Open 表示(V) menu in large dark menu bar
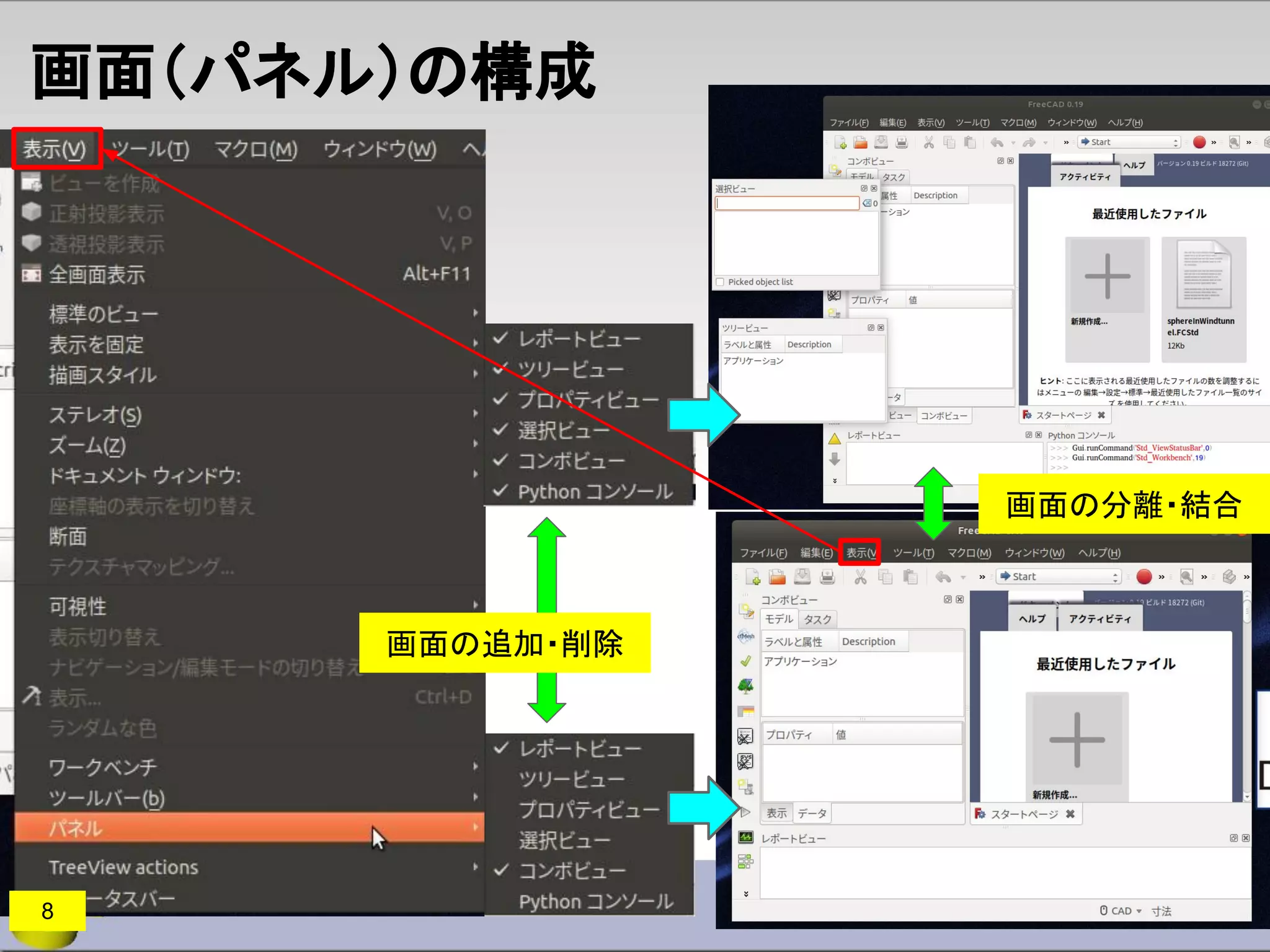Viewport: 1270px width, 952px height. 55,149
